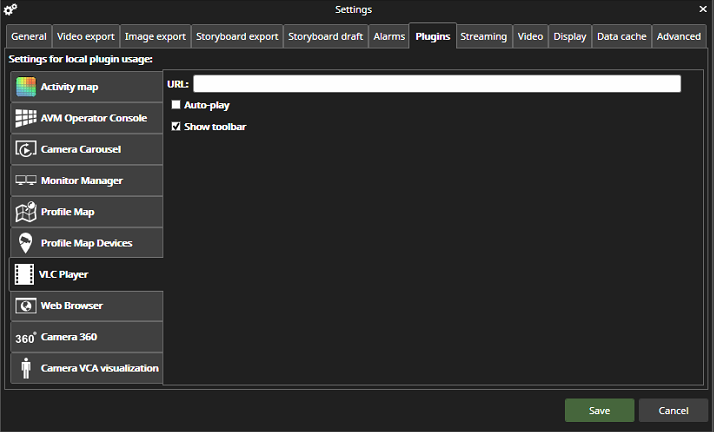Go to the Data cache tab

pyautogui.click(x=622, y=36)
